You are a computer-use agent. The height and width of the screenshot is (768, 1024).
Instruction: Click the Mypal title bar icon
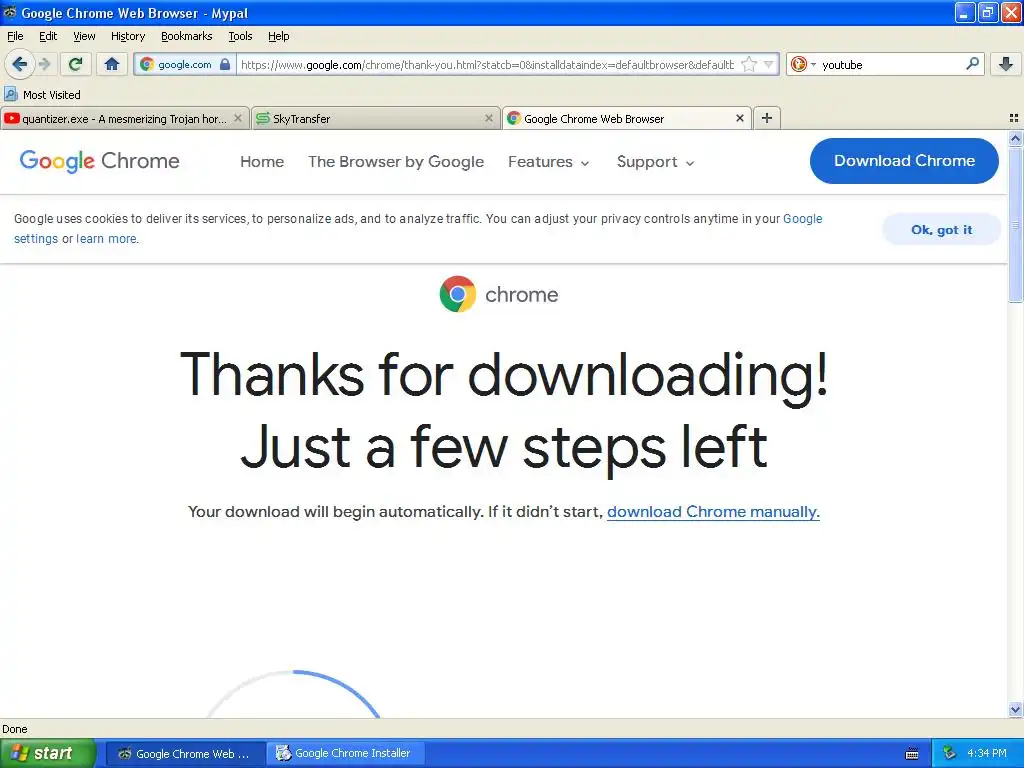pos(9,12)
